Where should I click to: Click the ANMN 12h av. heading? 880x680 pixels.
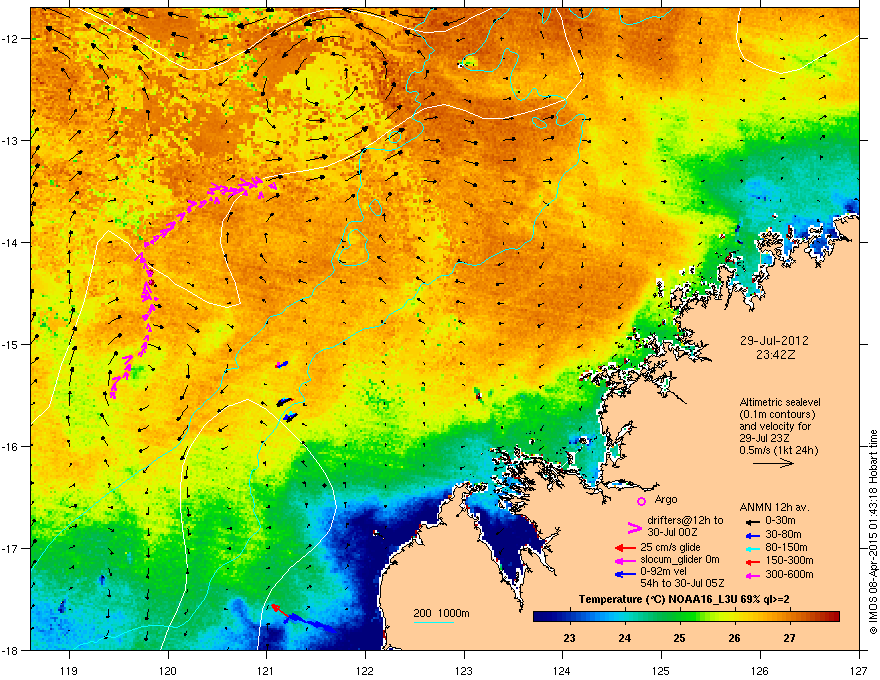coord(774,507)
